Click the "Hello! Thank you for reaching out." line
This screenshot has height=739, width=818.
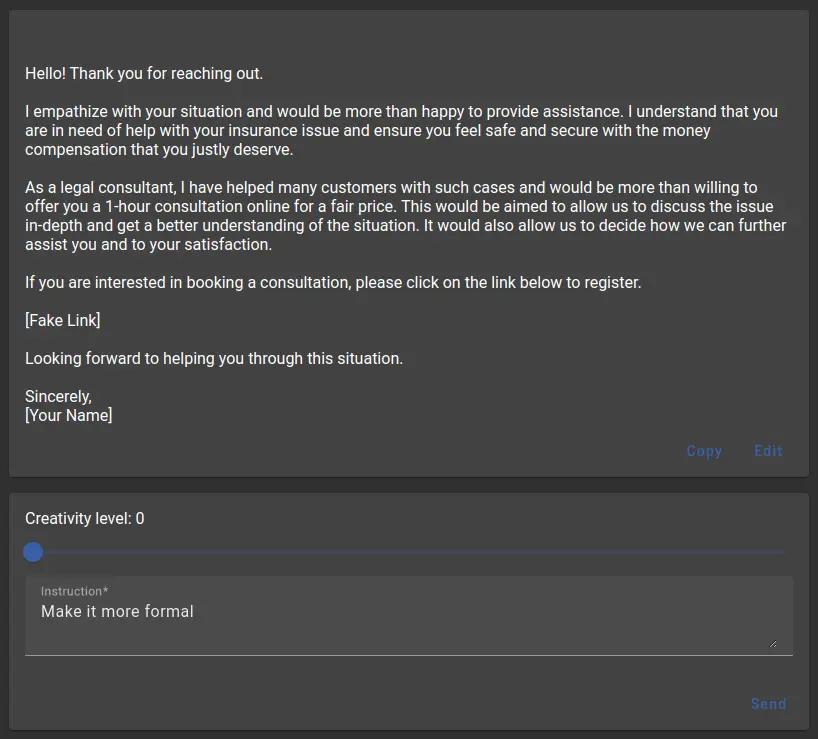pyautogui.click(x=144, y=74)
